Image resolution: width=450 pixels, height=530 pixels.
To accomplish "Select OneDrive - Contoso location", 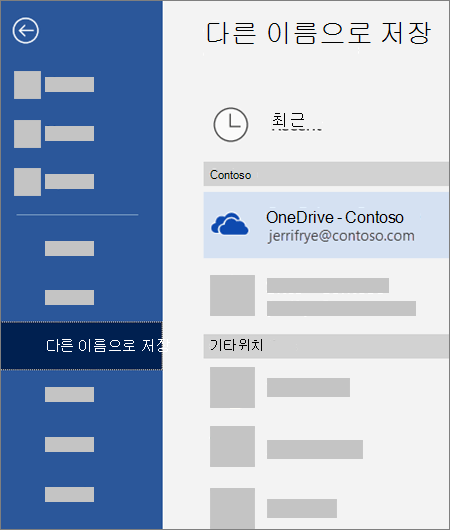I will 326,225.
